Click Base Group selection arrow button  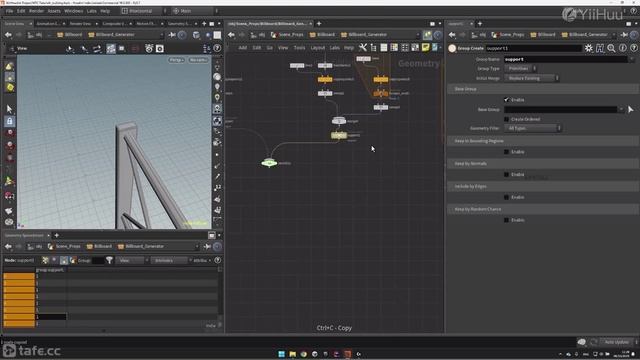pos(631,109)
